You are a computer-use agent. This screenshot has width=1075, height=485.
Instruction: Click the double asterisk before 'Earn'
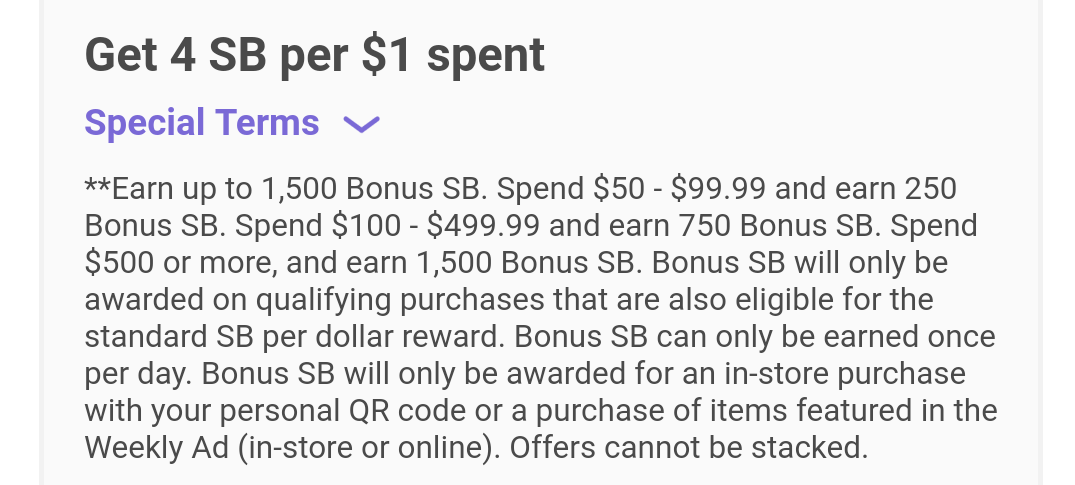point(97,184)
